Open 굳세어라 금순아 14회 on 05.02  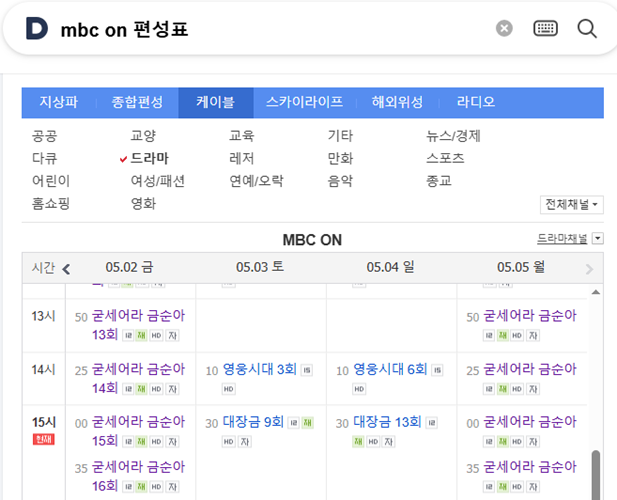[x=138, y=378]
